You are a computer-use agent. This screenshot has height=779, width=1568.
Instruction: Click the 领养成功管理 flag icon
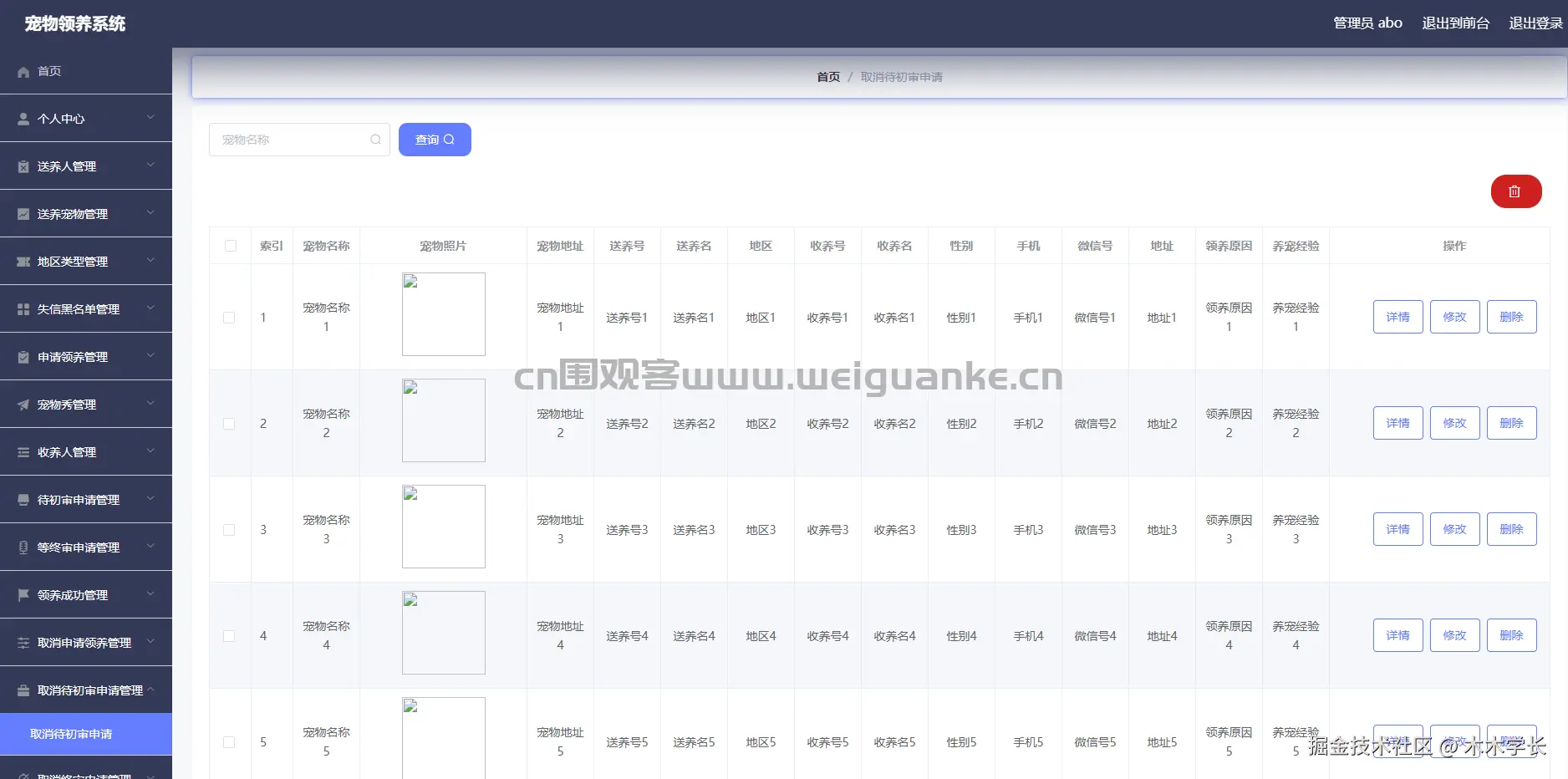(23, 596)
